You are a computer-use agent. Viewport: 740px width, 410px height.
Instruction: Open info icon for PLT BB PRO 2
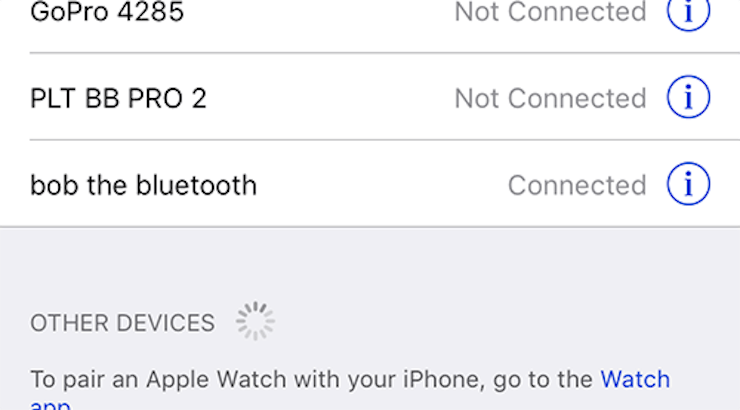tap(688, 97)
